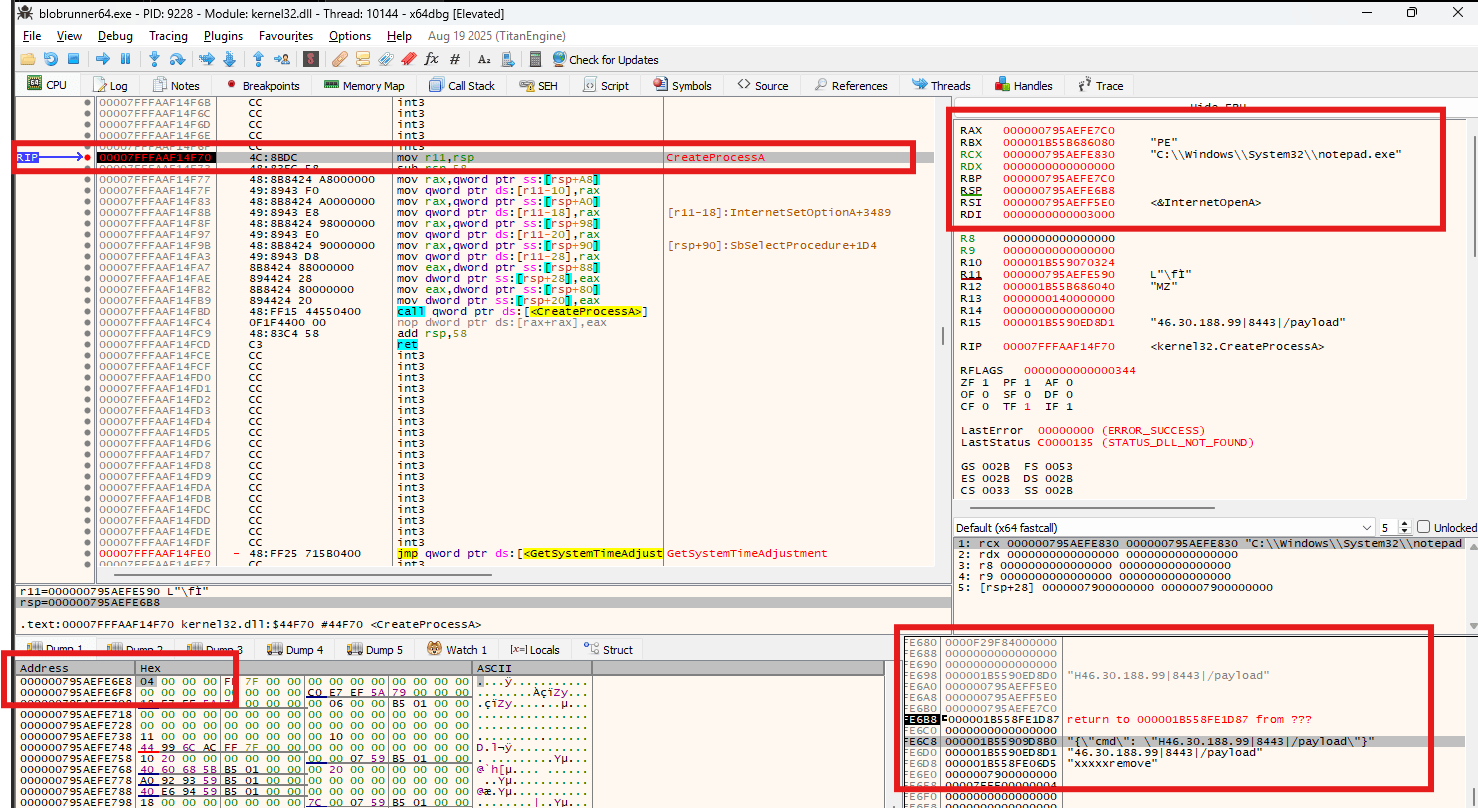Open the Labels paperclip-tag icon
The image size is (1478, 808).
coord(385,59)
